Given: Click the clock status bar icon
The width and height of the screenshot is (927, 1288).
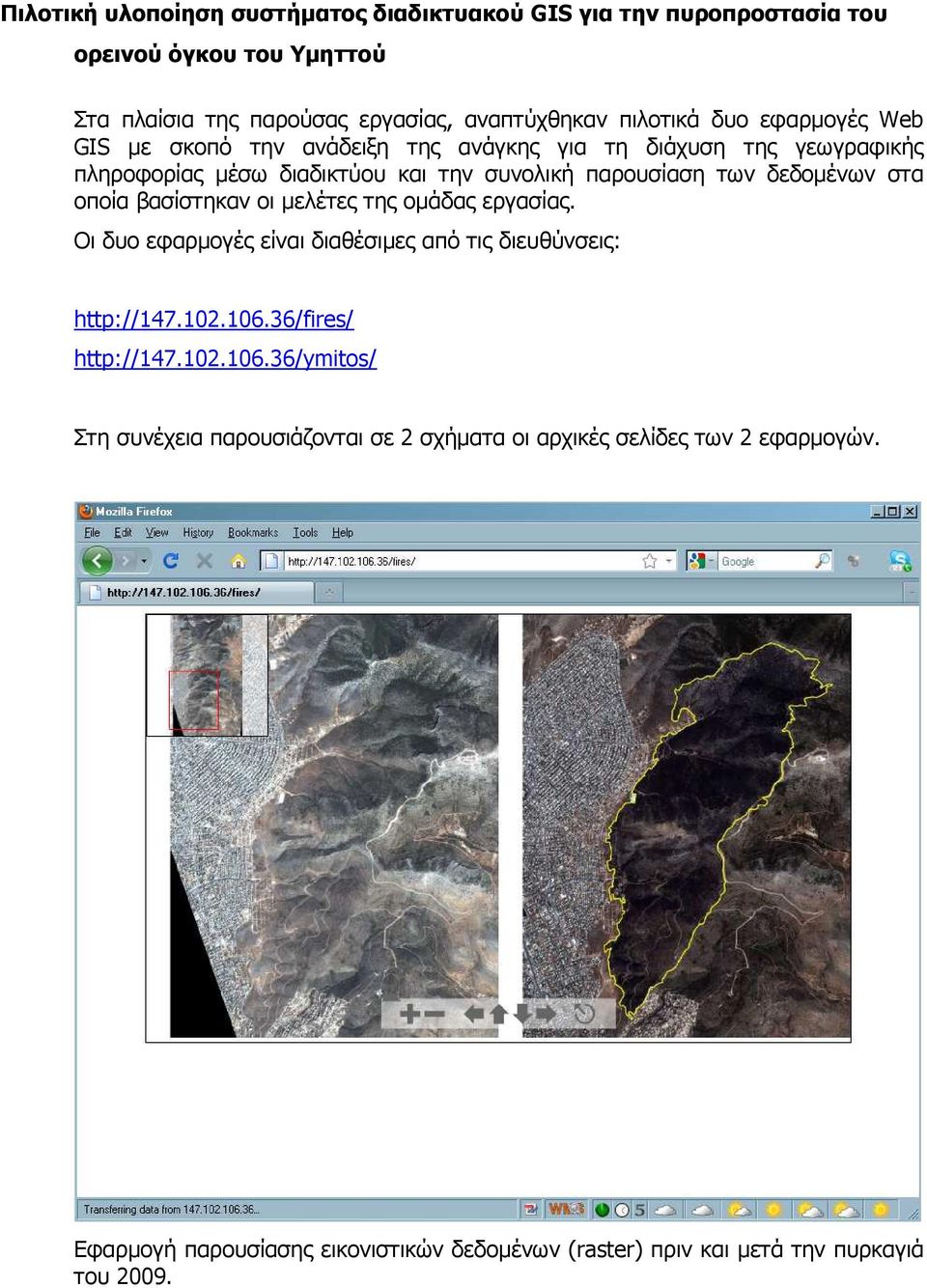Looking at the screenshot, I should 623,1210.
